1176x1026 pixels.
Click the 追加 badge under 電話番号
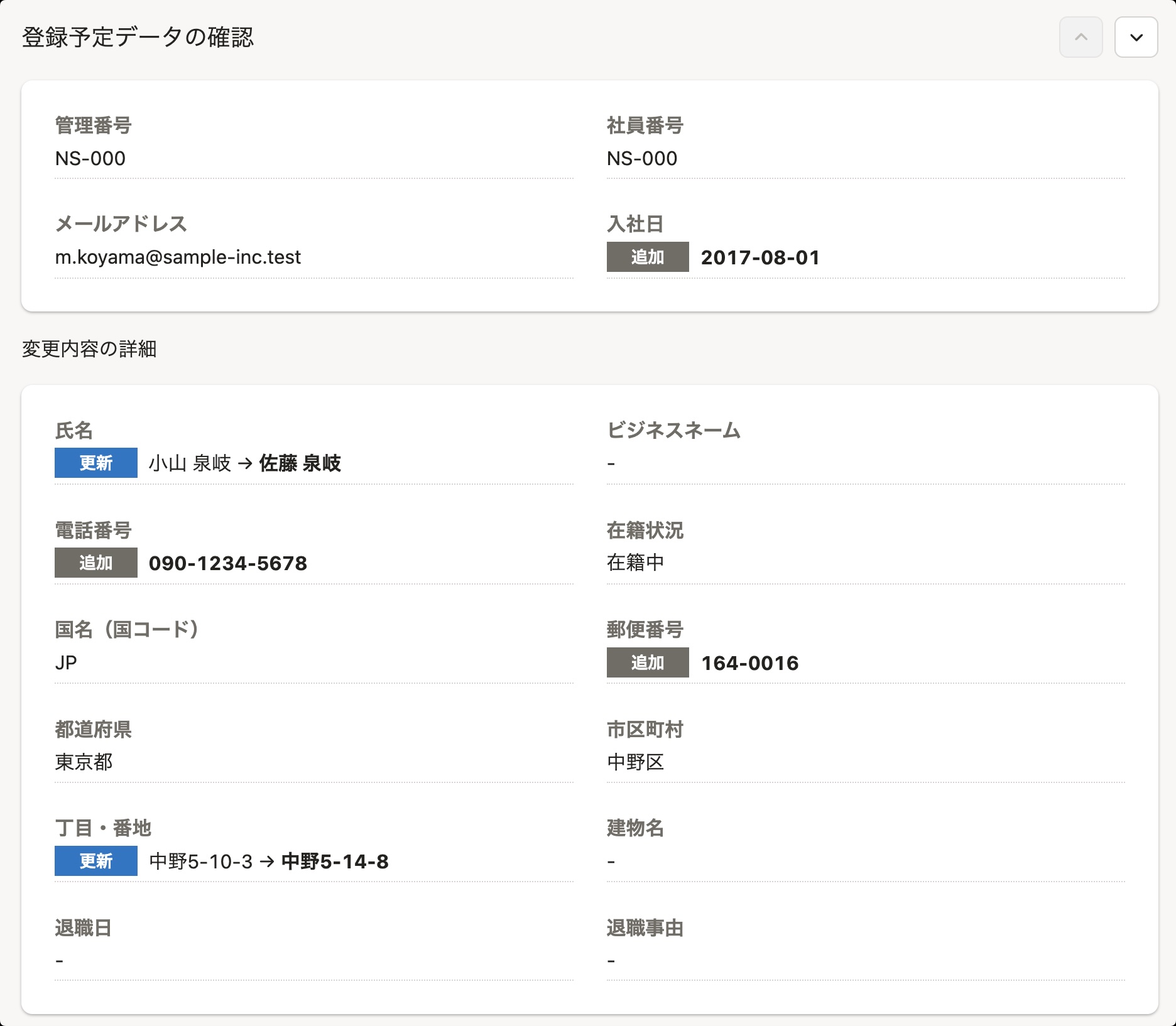[x=95, y=563]
